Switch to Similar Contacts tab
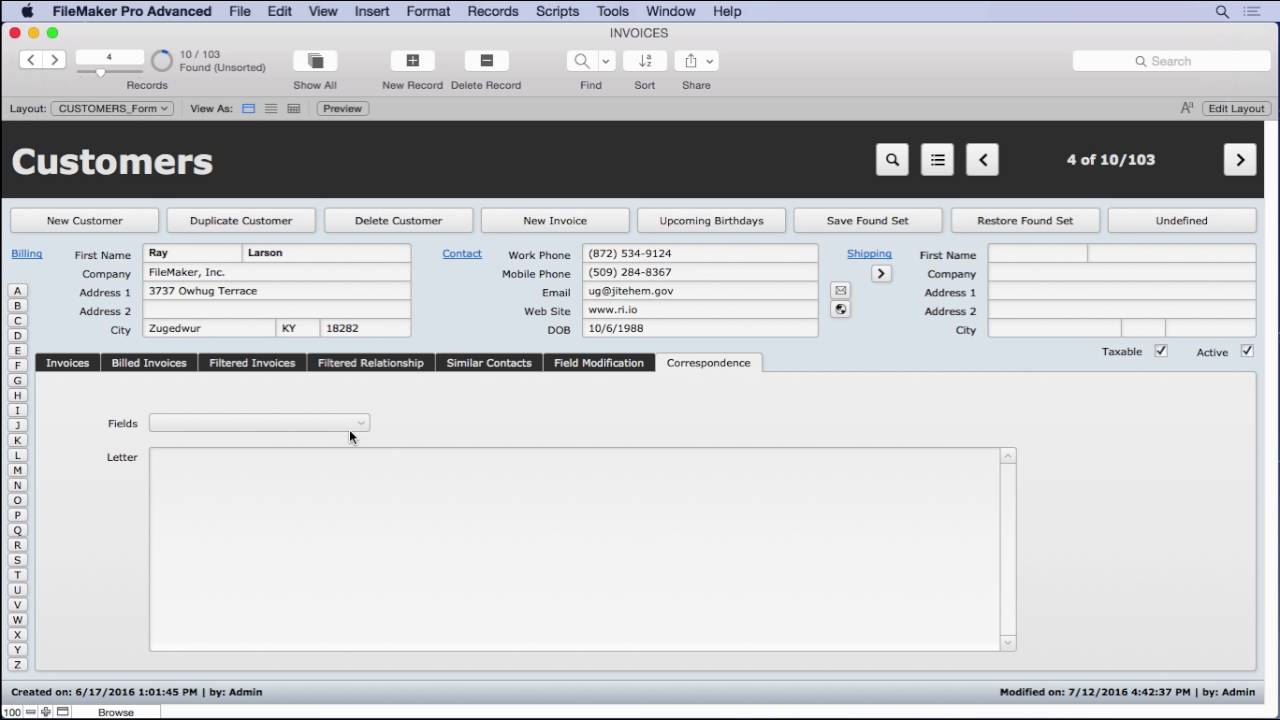Screen dimensions: 1280x720 pos(489,363)
